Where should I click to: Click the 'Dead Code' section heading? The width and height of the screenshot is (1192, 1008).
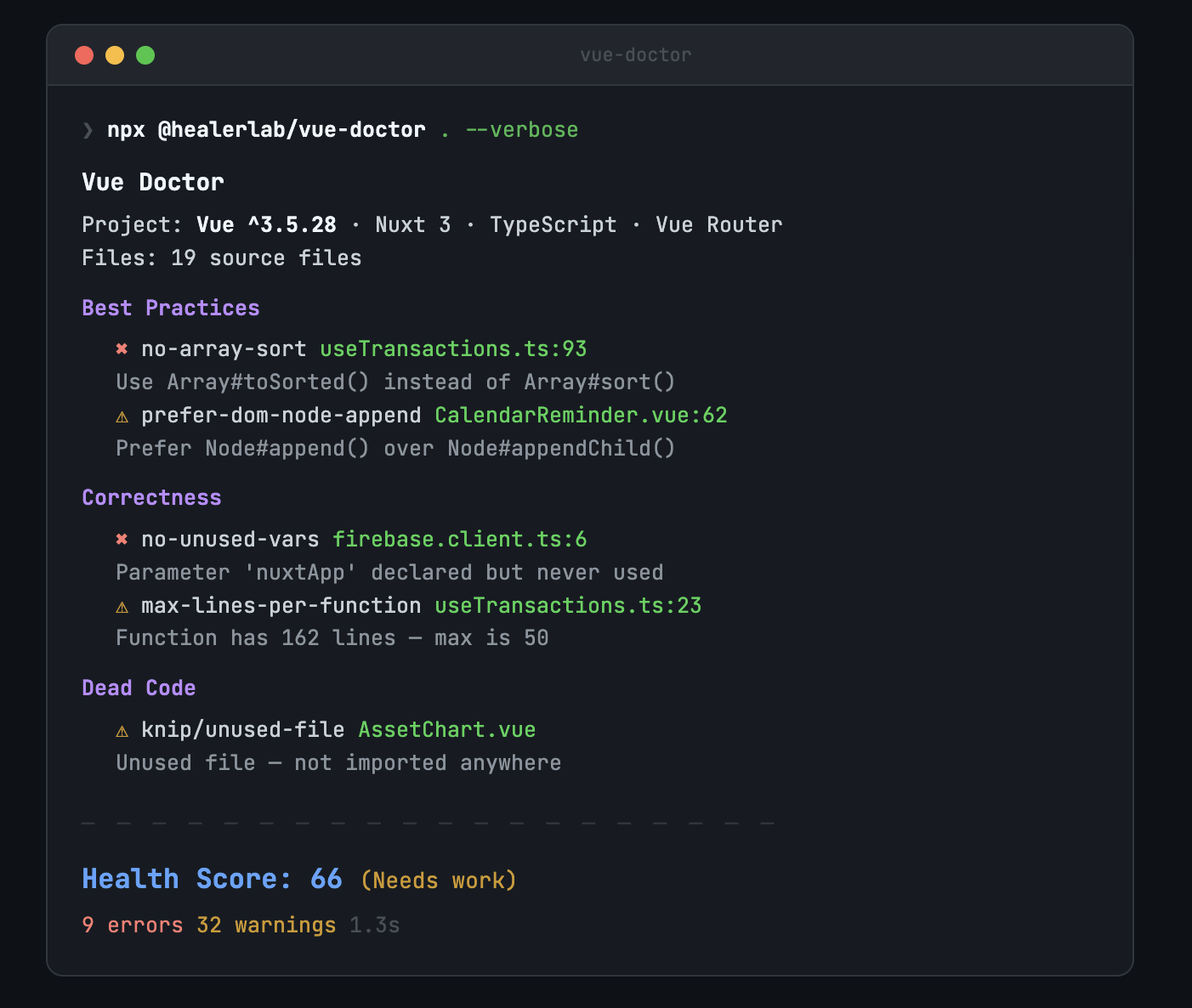click(x=139, y=688)
